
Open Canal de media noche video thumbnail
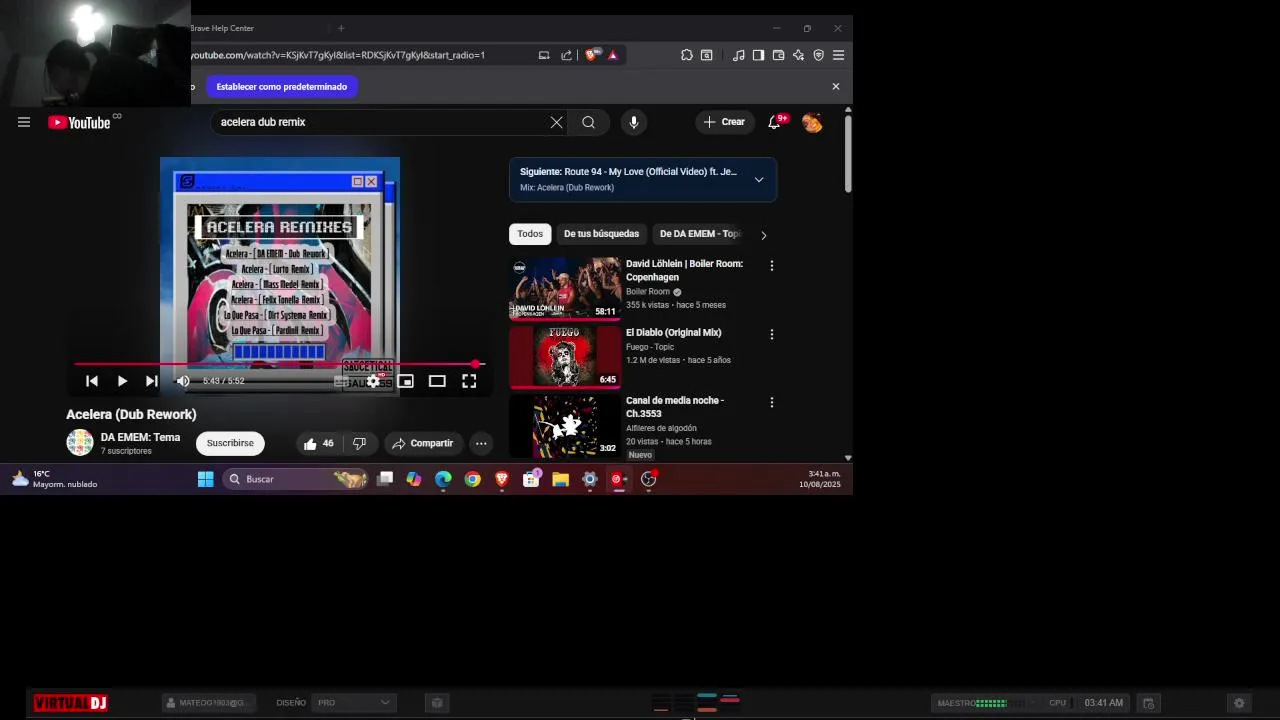click(565, 425)
